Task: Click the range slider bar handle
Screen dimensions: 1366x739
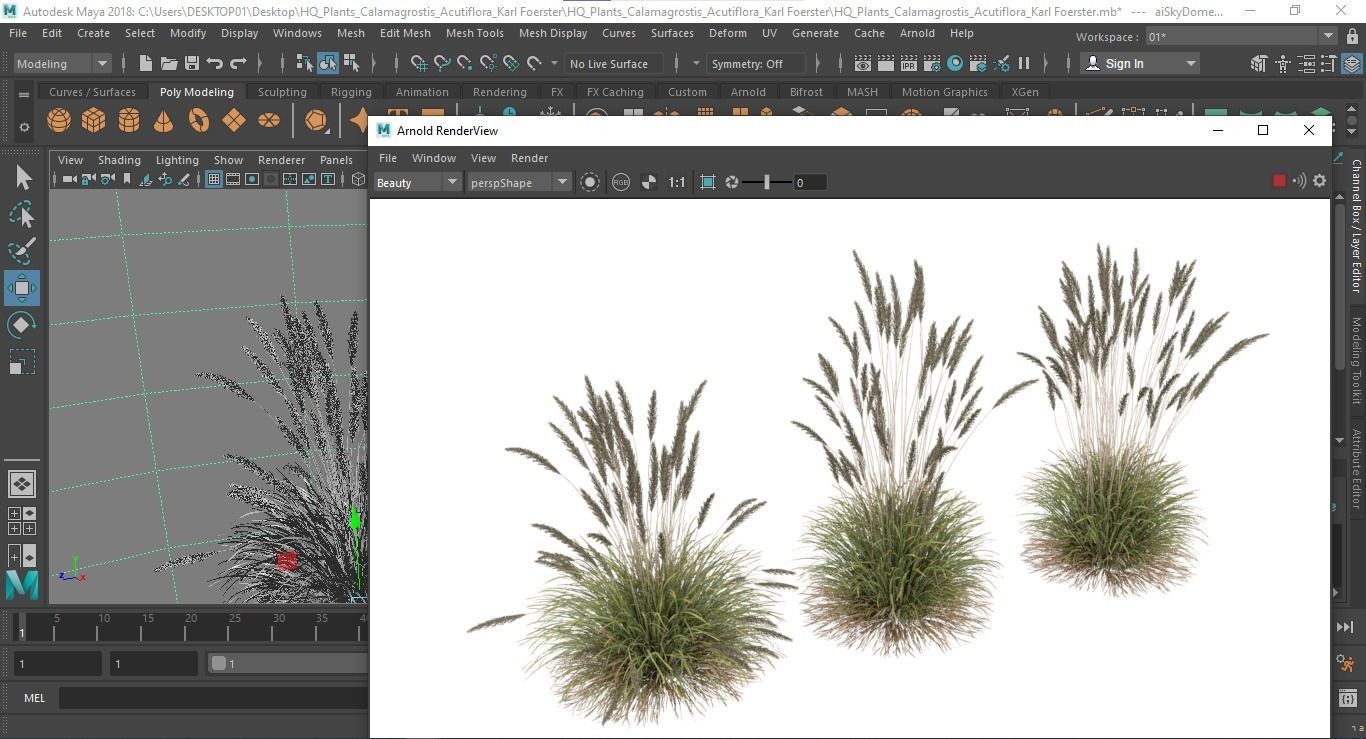Action: (x=219, y=663)
